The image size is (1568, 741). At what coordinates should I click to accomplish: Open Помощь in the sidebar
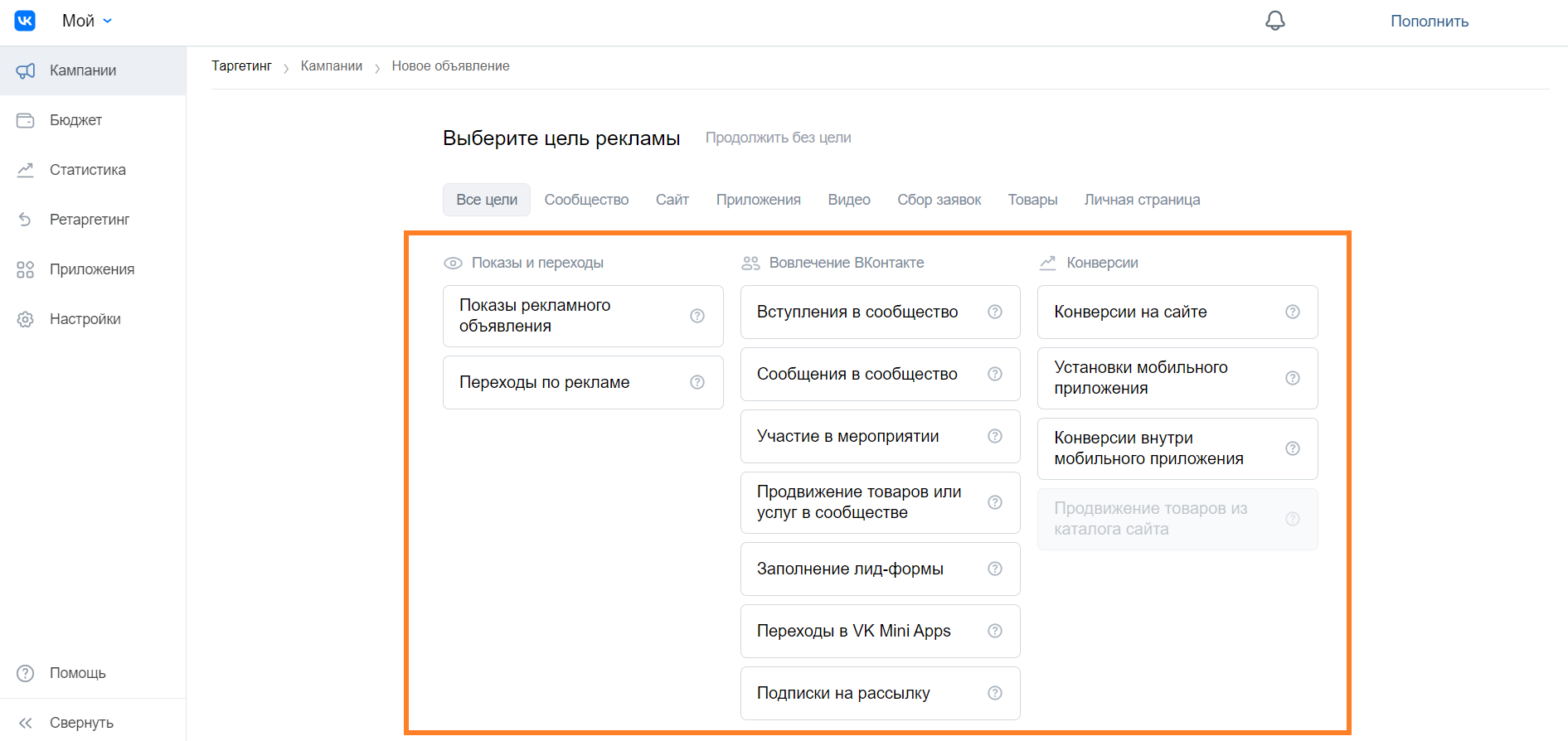point(93,673)
